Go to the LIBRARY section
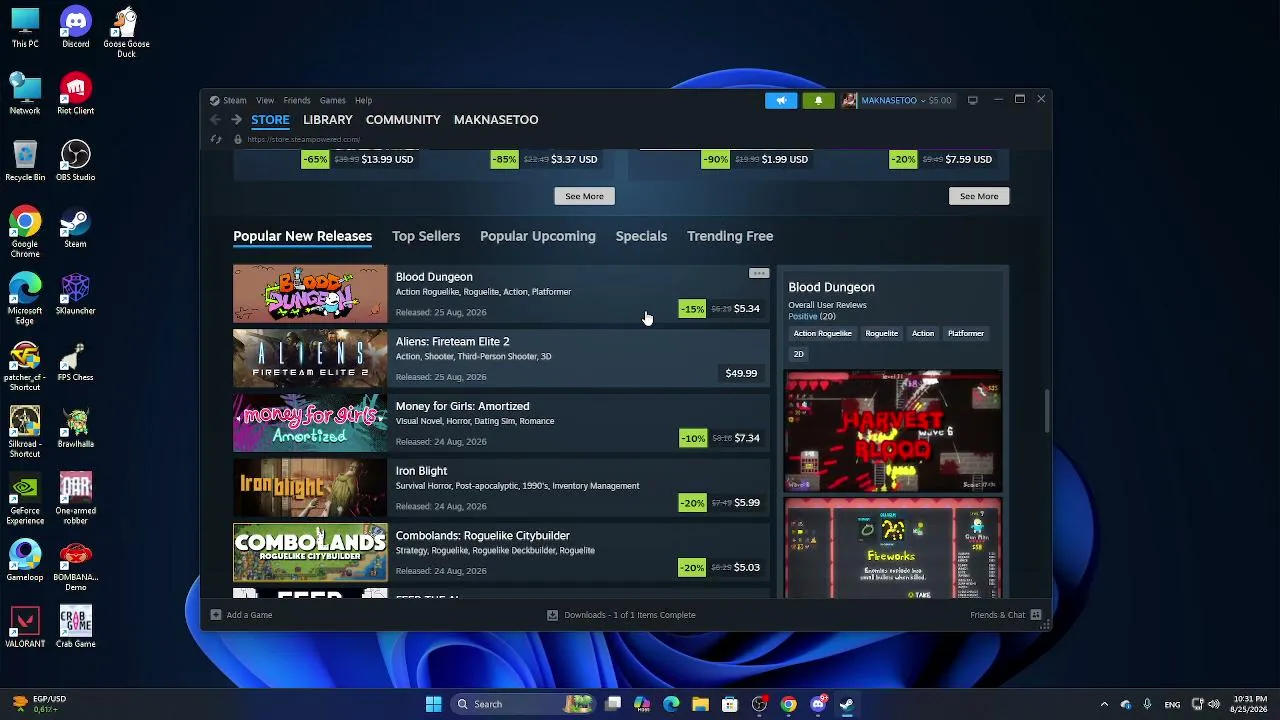This screenshot has width=1280, height=720. [x=328, y=119]
